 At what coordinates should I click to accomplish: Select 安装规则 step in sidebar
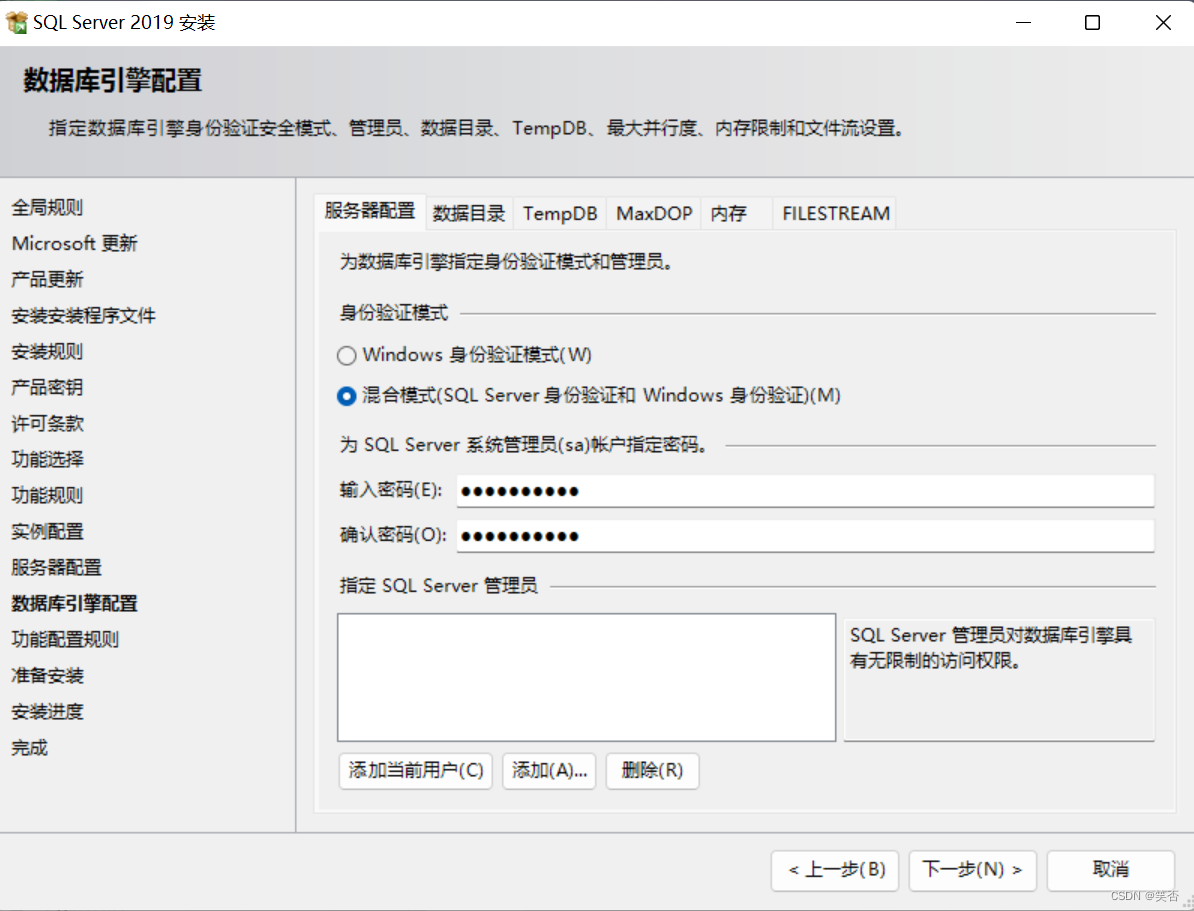click(x=47, y=351)
